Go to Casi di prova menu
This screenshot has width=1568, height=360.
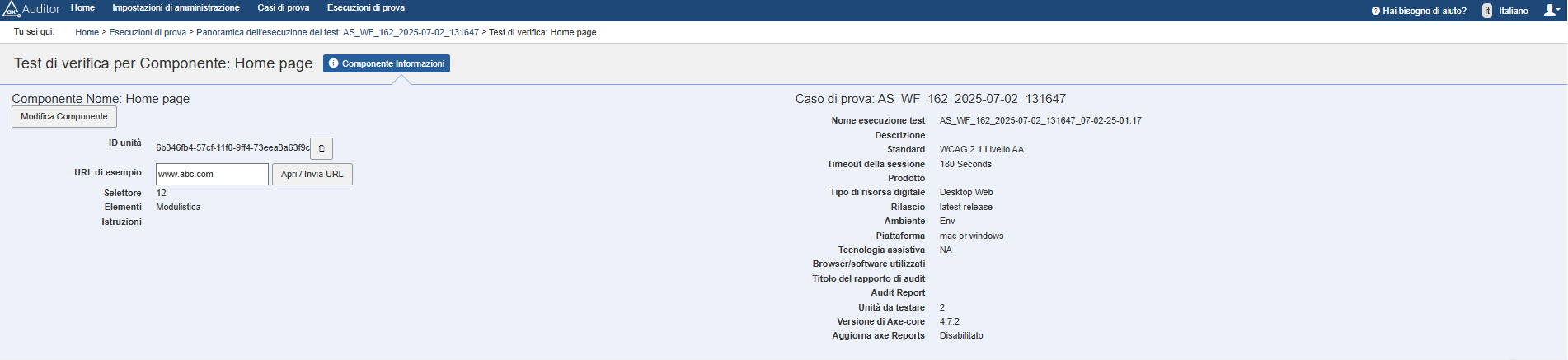pyautogui.click(x=283, y=8)
